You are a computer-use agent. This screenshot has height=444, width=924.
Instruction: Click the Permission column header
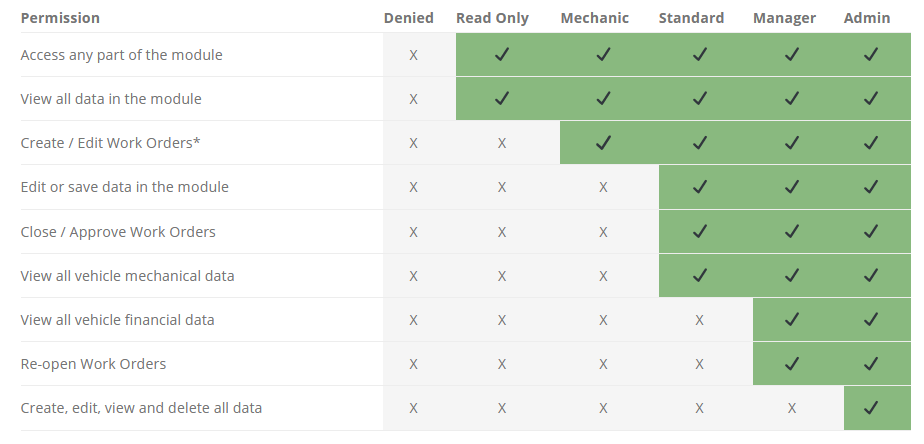pyautogui.click(x=60, y=18)
